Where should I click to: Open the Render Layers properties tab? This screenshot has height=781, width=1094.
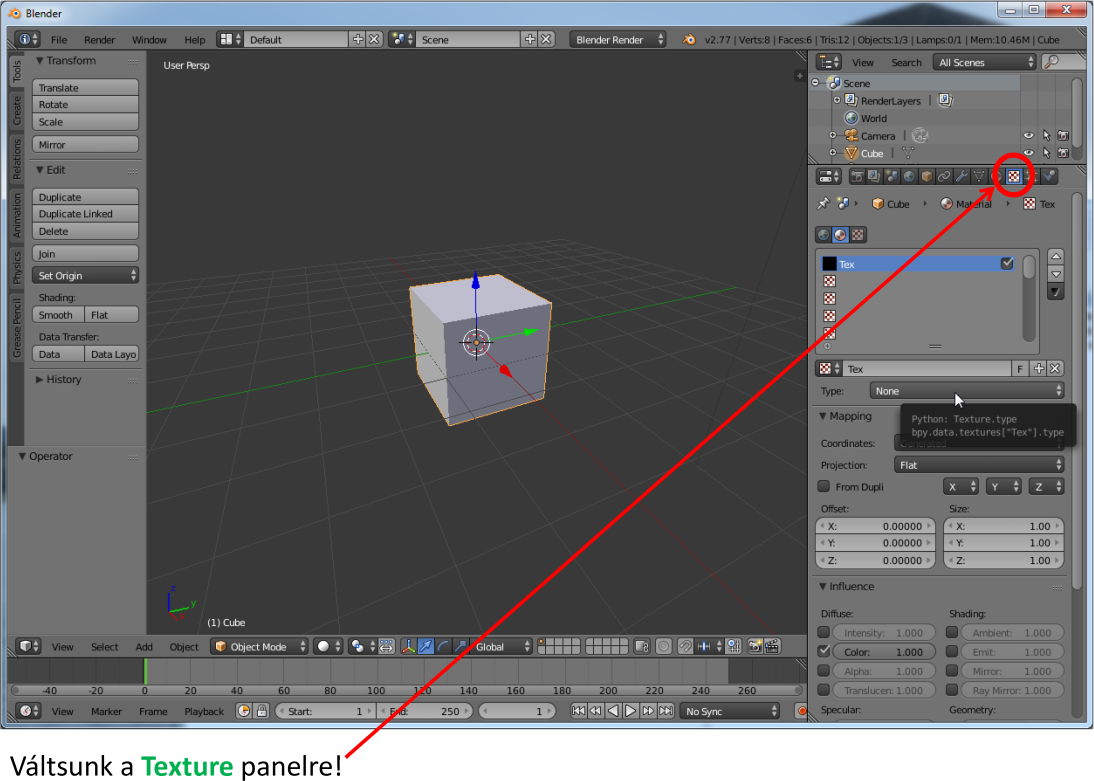tap(874, 177)
